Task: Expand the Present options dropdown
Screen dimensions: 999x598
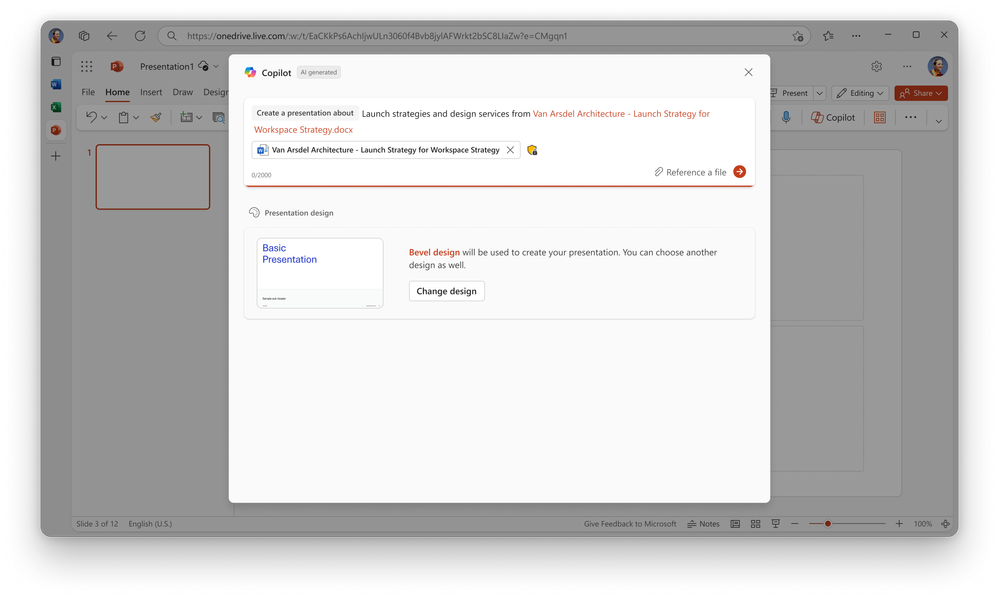Action: [x=819, y=93]
